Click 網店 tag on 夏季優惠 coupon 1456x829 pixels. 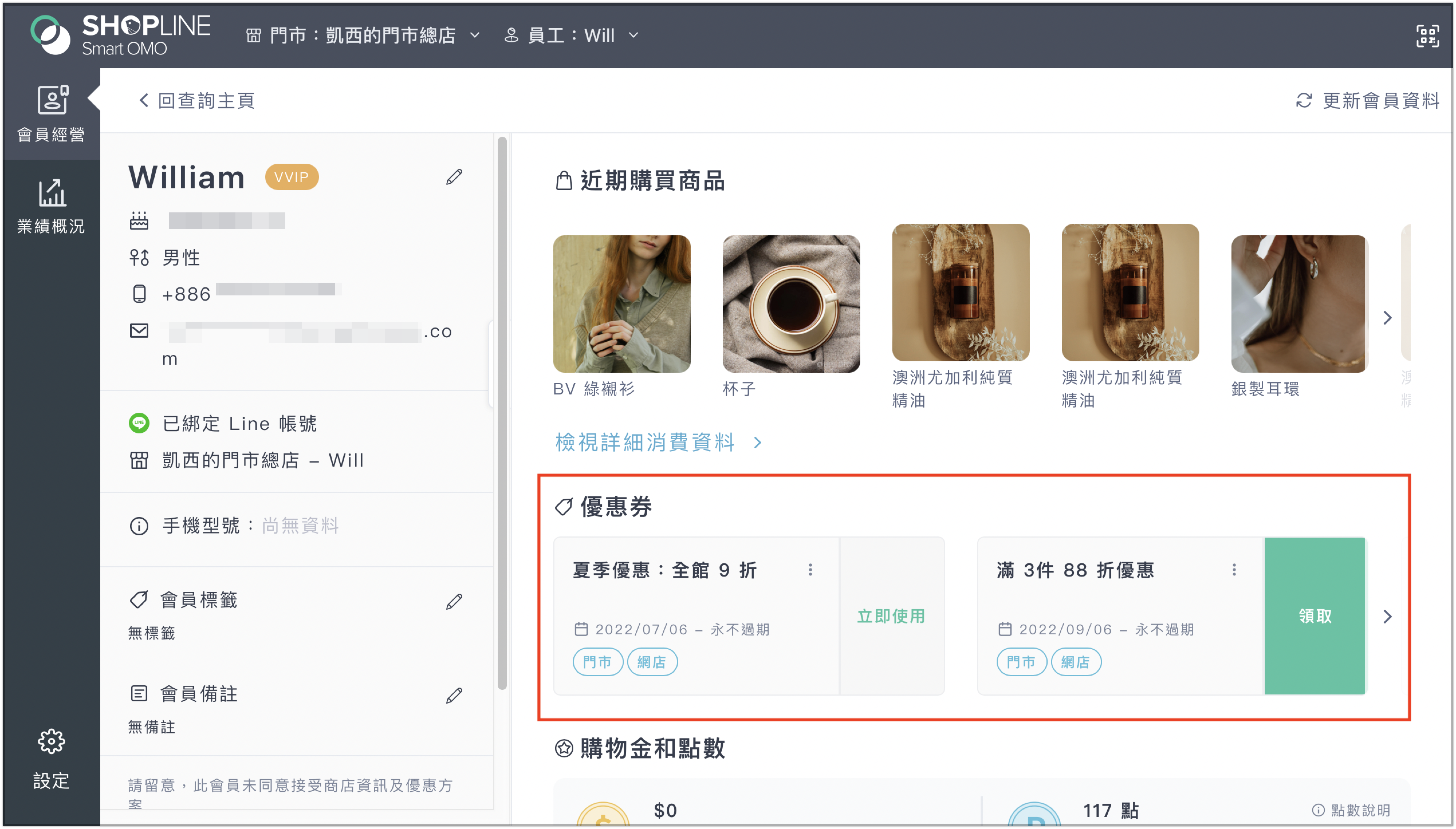pos(652,662)
